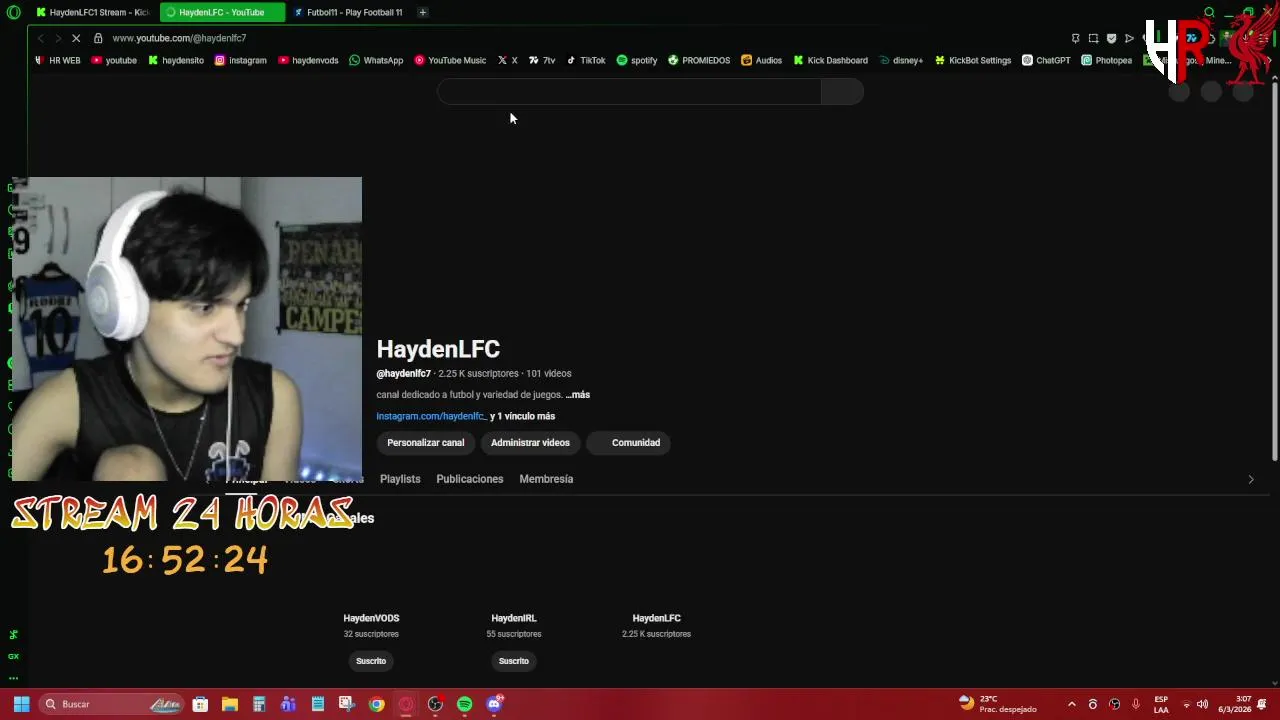Open the HaydenIRL featured channel
This screenshot has height=720, width=1280.
point(514,618)
